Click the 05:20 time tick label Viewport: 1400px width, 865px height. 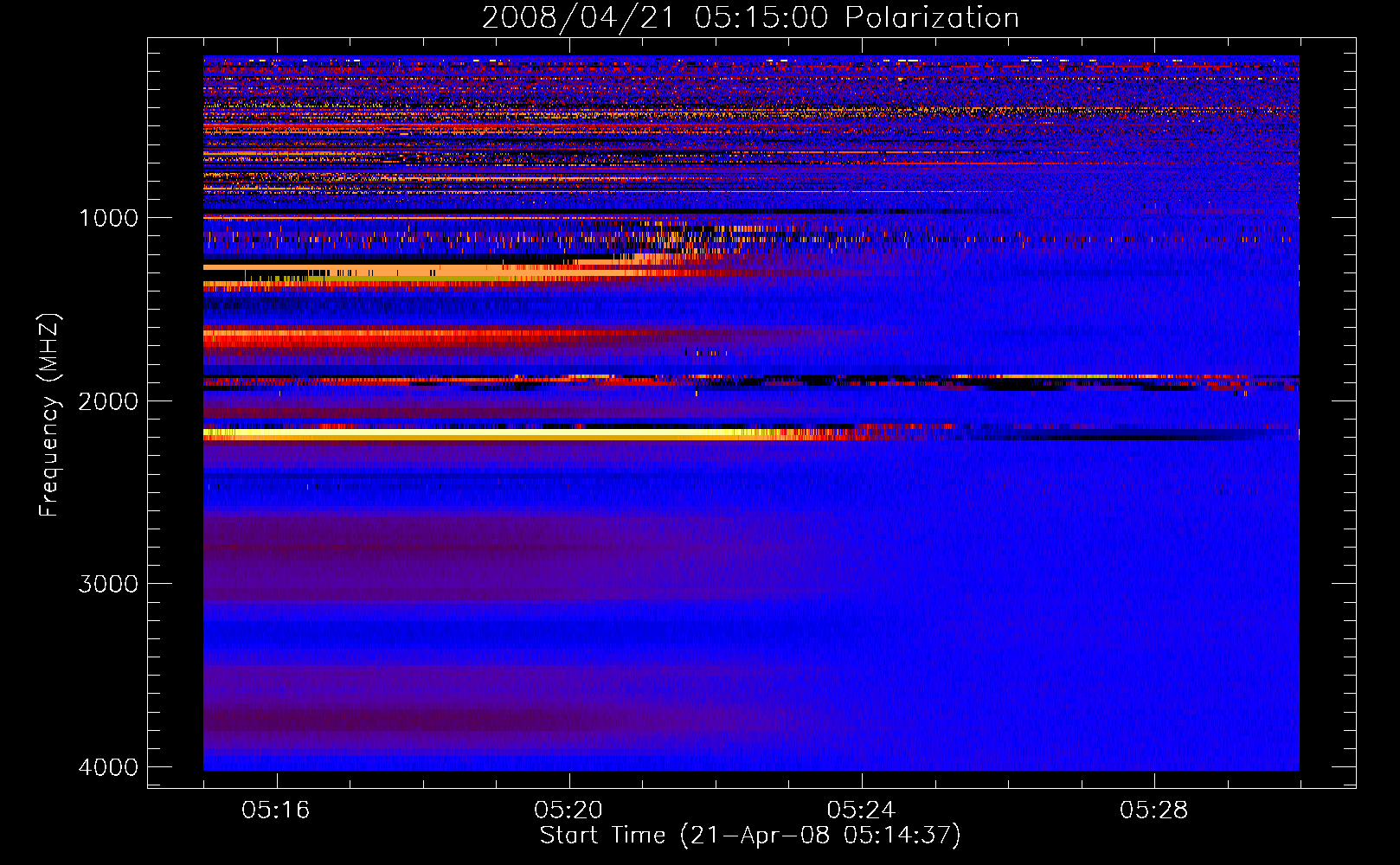568,811
